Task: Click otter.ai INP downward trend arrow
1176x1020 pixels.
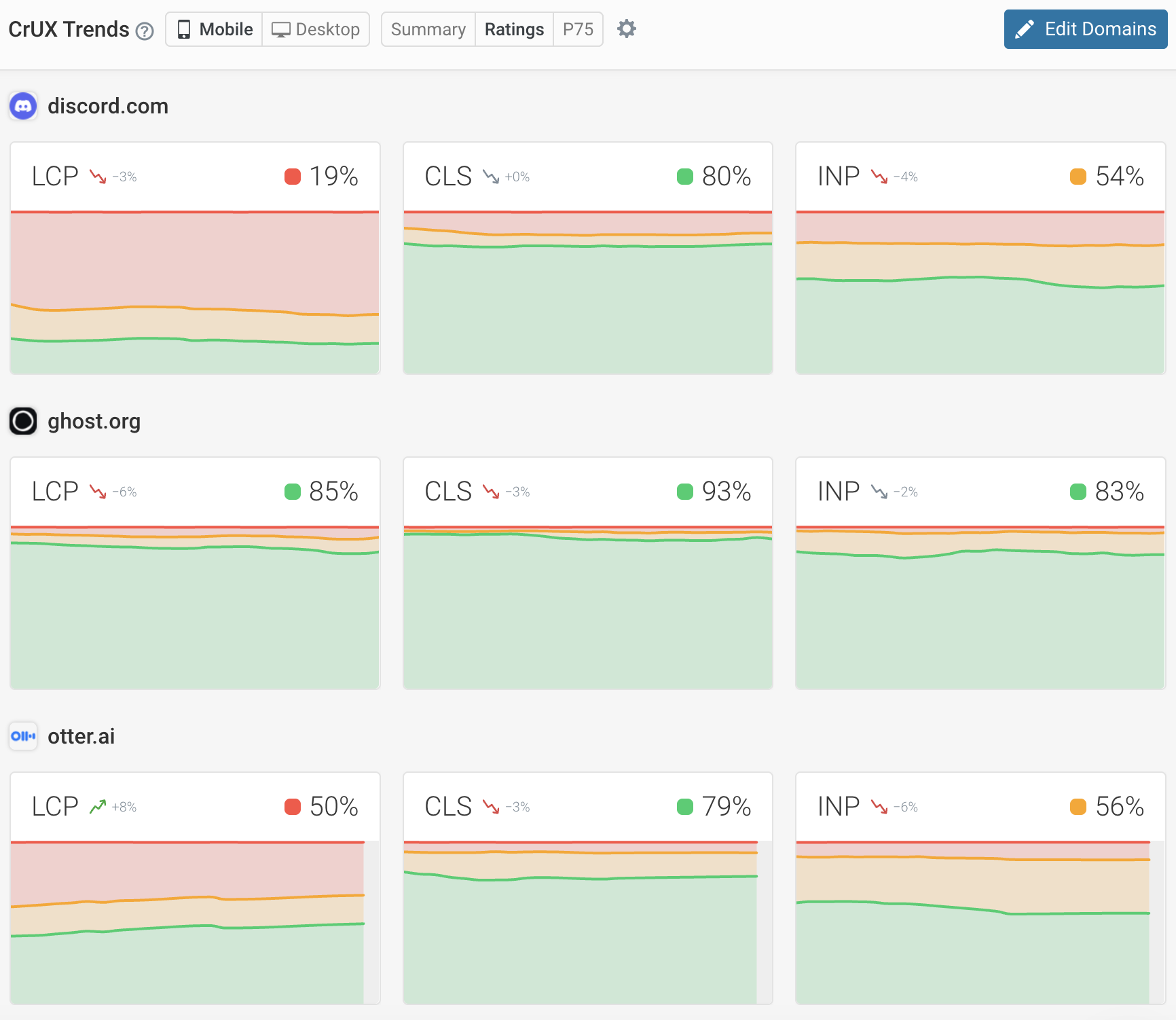Action: (x=879, y=807)
